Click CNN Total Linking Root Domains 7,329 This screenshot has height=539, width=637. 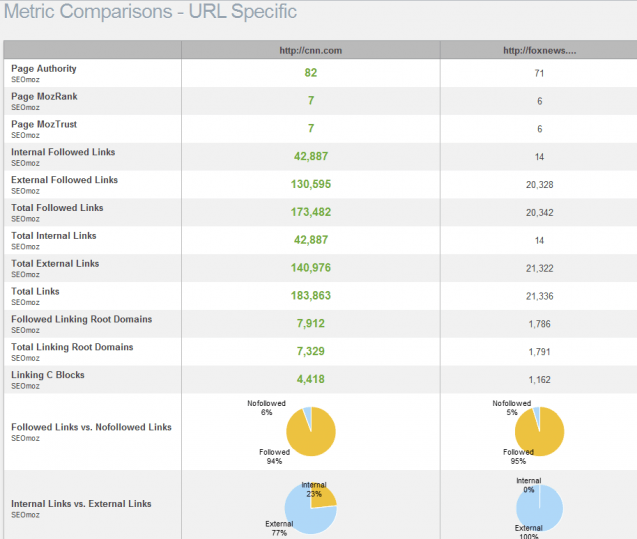pyautogui.click(x=311, y=351)
